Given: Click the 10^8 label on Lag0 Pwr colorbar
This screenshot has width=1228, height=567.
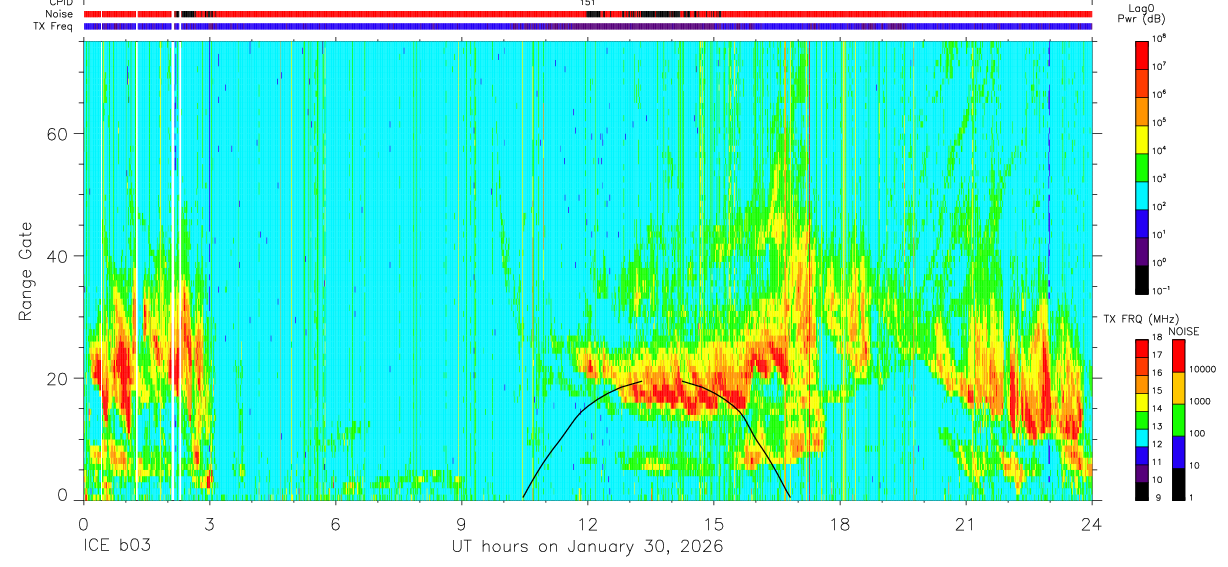Looking at the screenshot, I should [1159, 38].
